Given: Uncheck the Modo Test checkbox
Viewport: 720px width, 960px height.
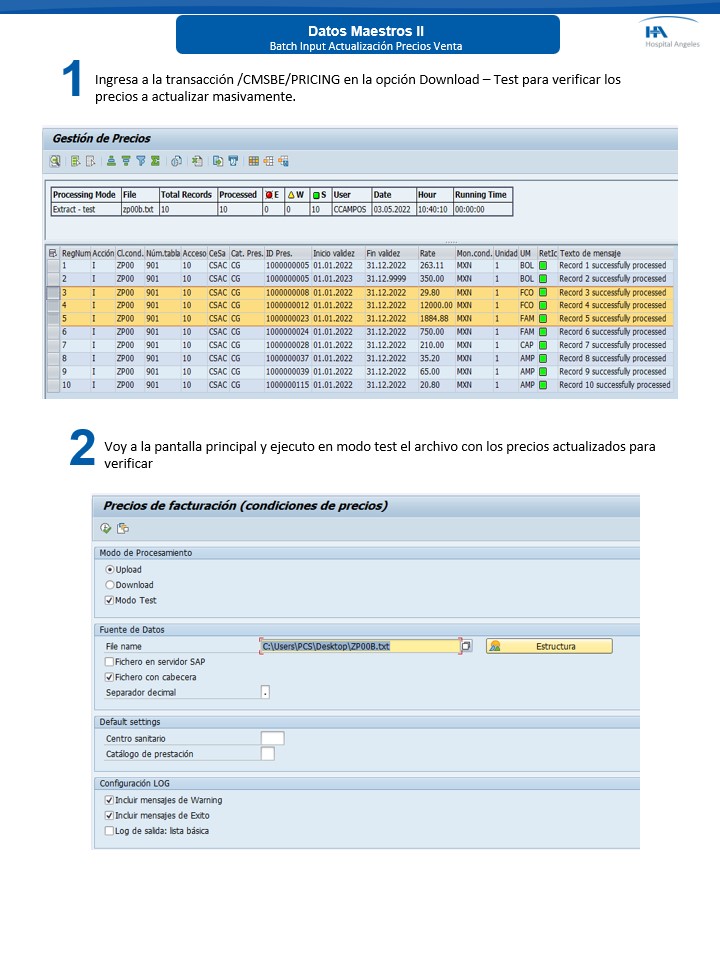Looking at the screenshot, I should point(110,601).
